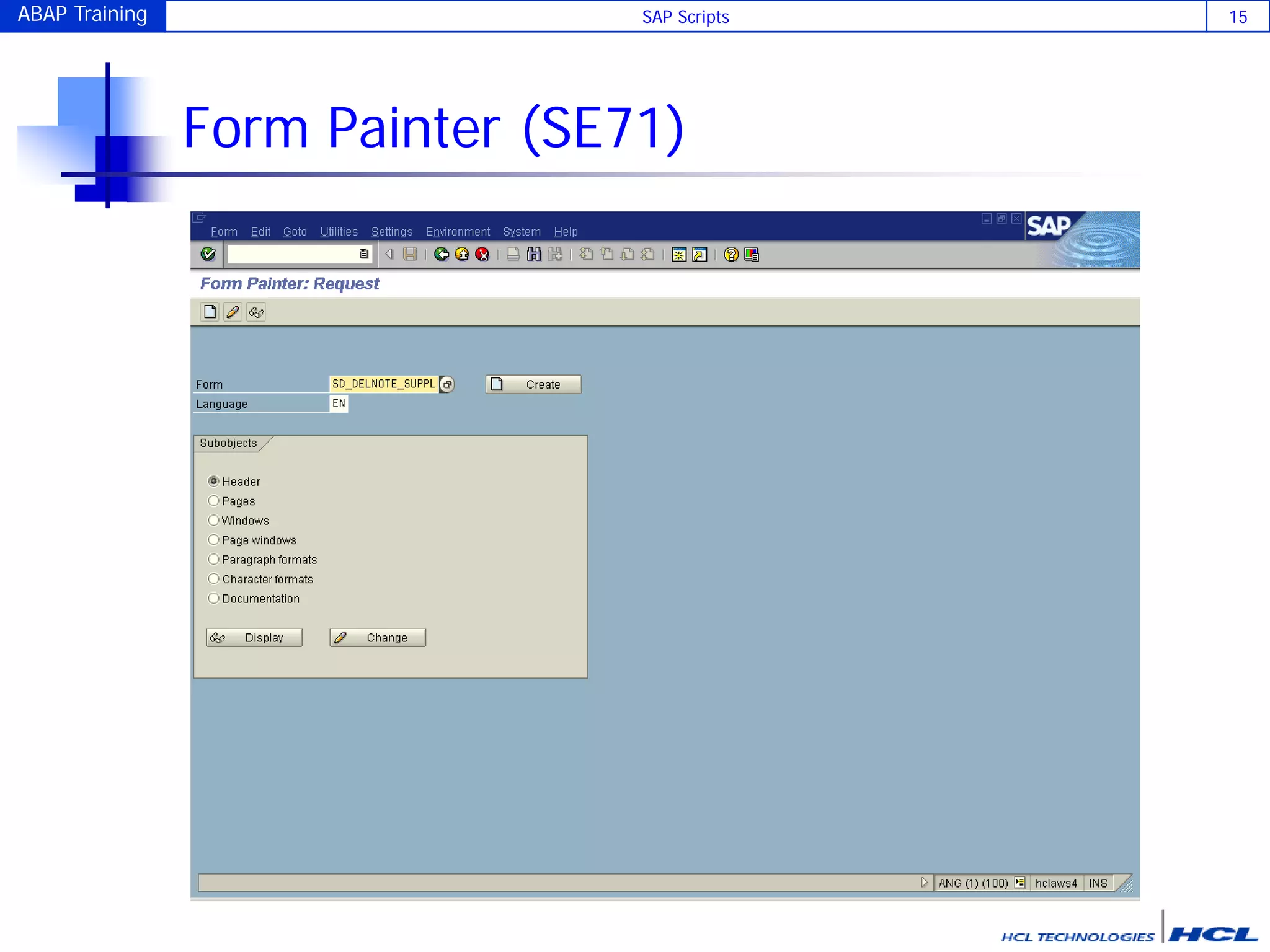Viewport: 1270px width, 952px height.
Task: Click the green Back arrow icon
Action: tap(442, 254)
